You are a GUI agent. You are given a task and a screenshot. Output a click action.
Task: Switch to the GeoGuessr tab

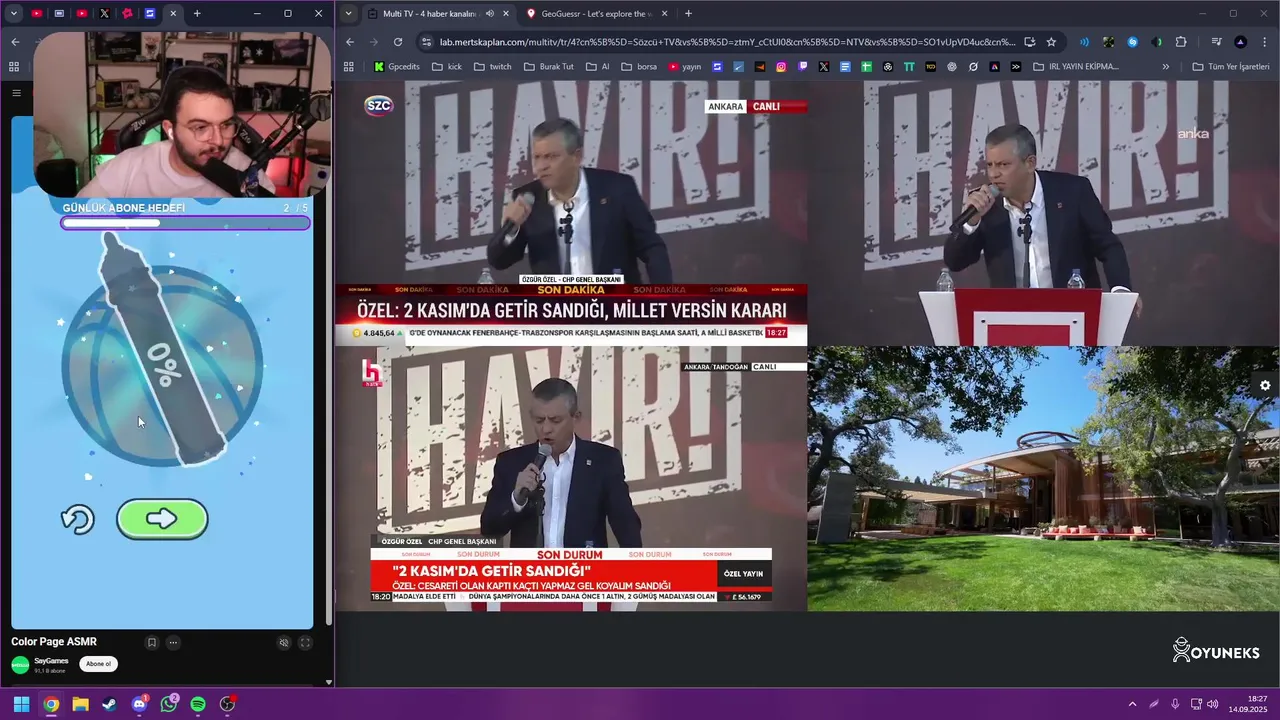click(596, 14)
